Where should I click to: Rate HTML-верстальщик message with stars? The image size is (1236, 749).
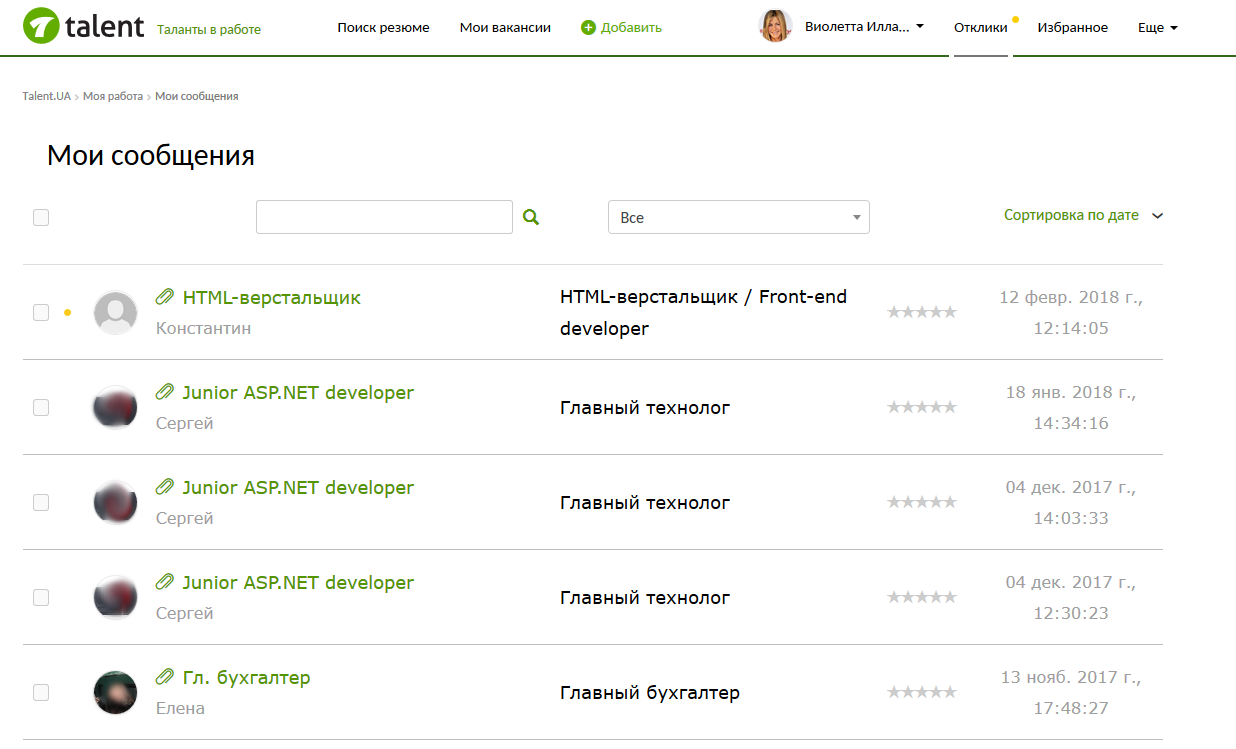point(921,312)
